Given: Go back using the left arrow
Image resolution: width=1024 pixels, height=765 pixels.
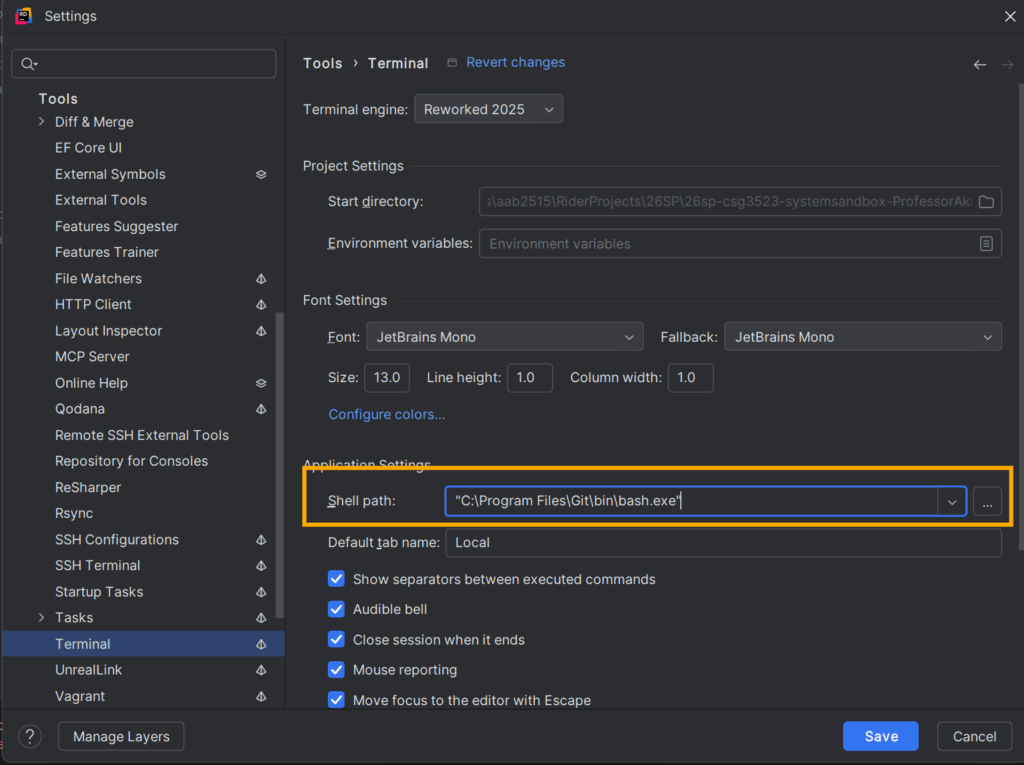Looking at the screenshot, I should (x=980, y=64).
